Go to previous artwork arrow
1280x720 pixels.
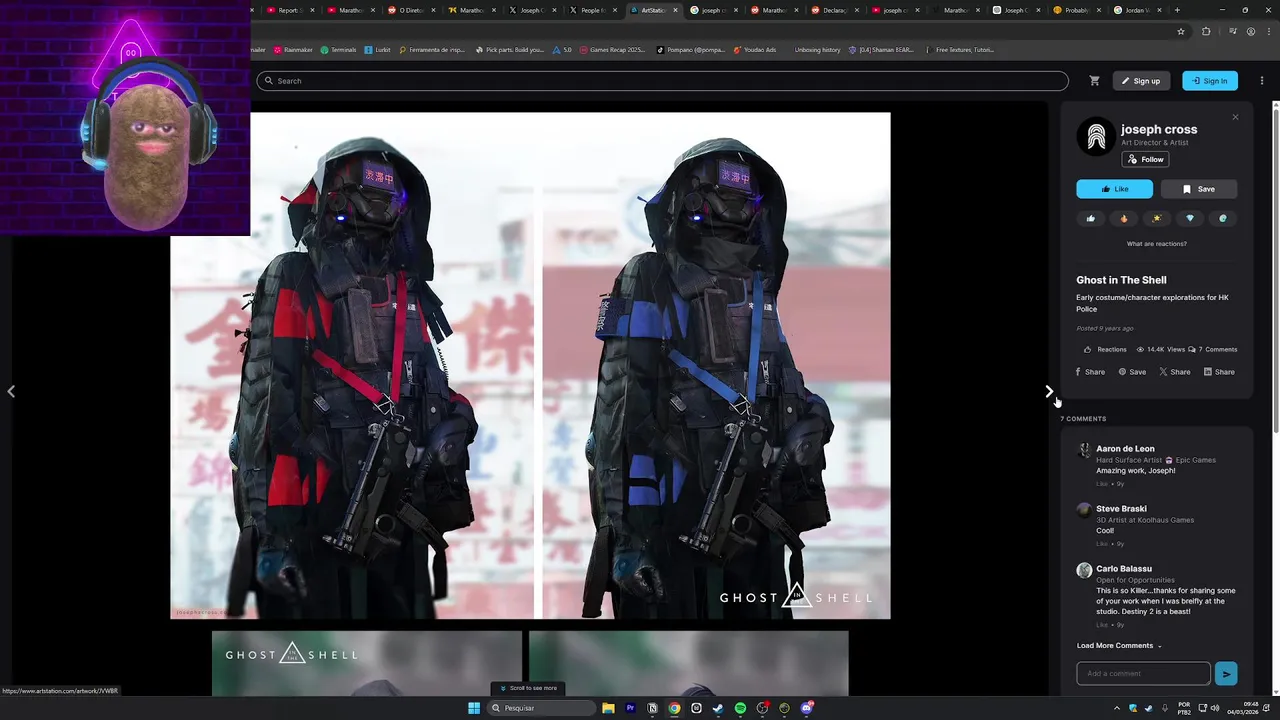point(11,391)
